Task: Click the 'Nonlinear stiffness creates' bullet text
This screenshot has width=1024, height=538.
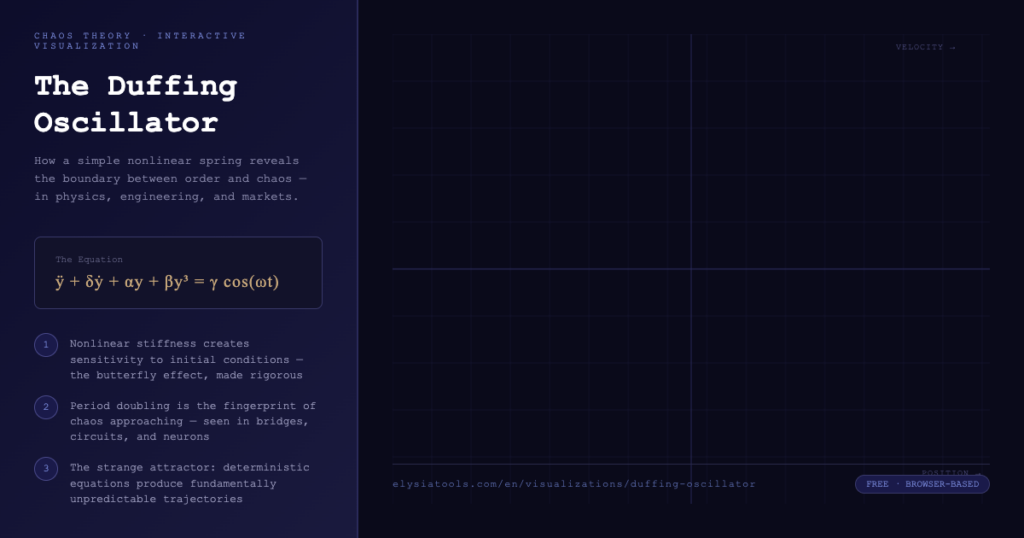Action: [187, 359]
